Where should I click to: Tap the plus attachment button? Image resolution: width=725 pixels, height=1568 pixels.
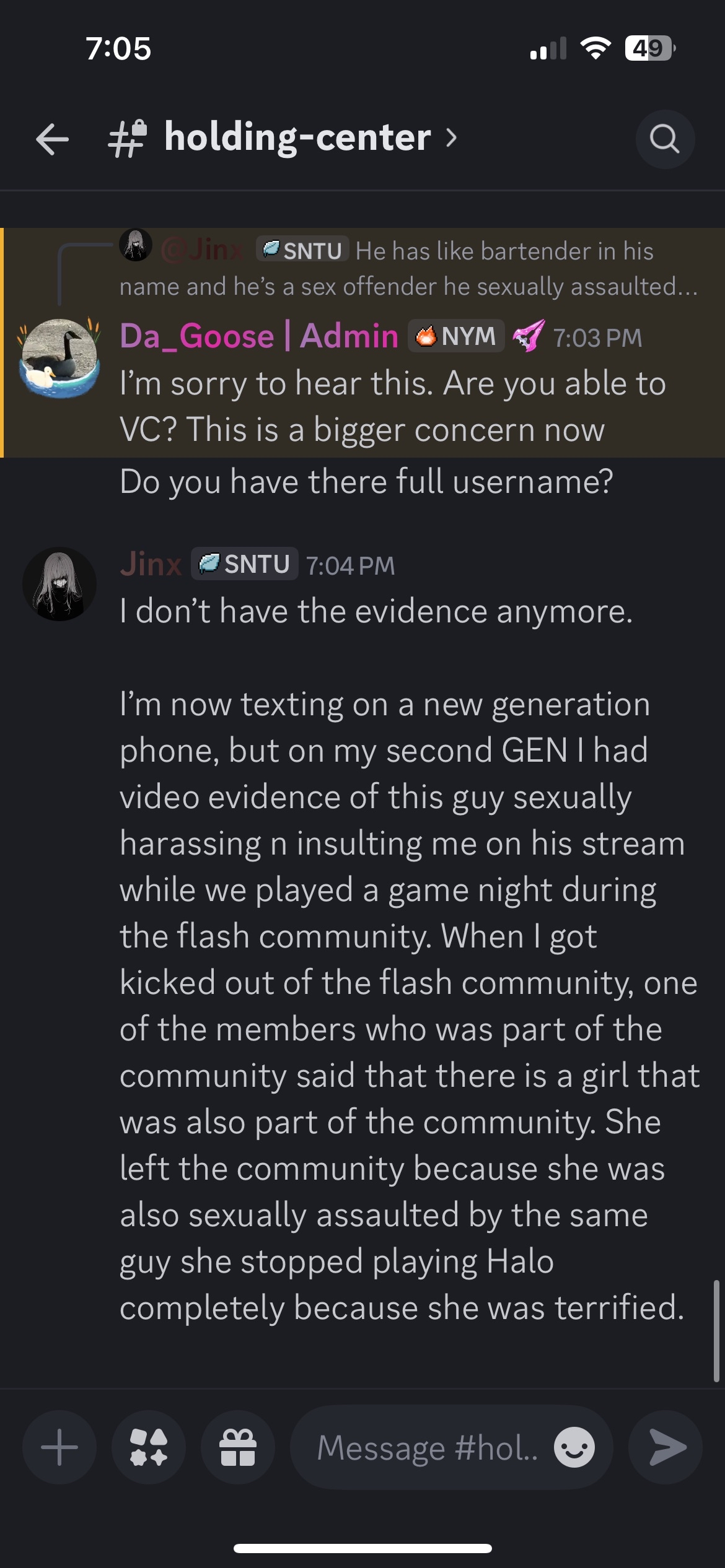click(59, 1447)
